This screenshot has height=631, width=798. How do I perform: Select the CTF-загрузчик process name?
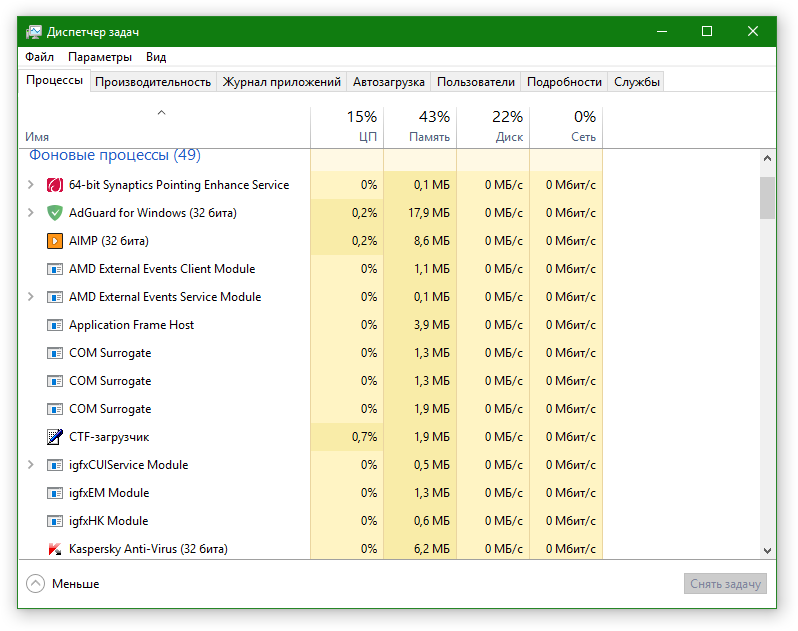click(109, 437)
